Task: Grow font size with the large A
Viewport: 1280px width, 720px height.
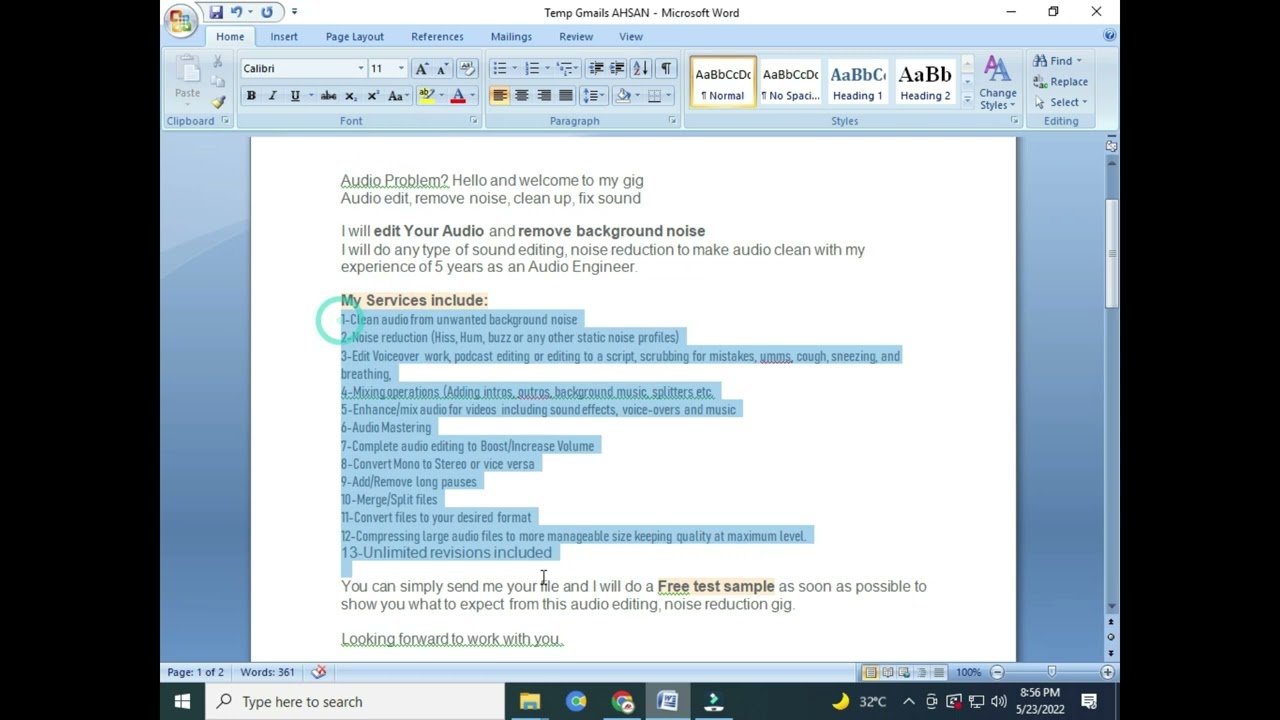Action: click(421, 68)
